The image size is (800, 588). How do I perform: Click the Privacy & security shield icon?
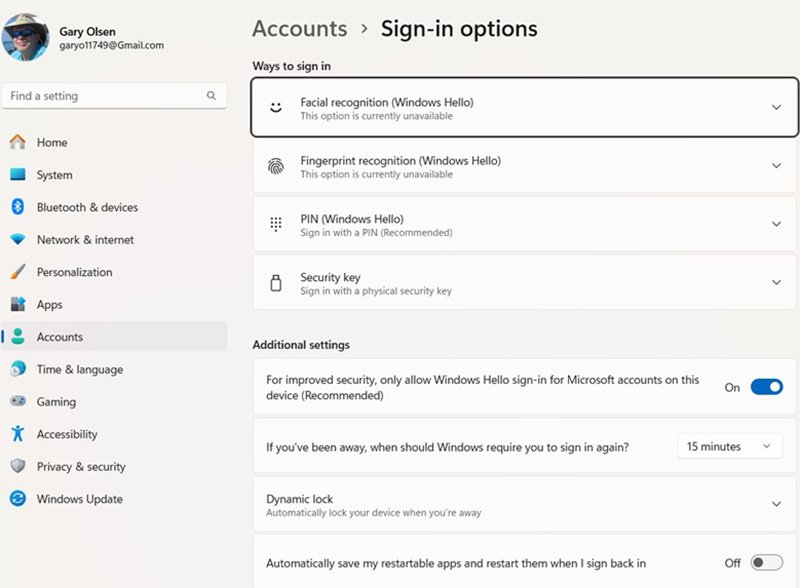[18, 466]
